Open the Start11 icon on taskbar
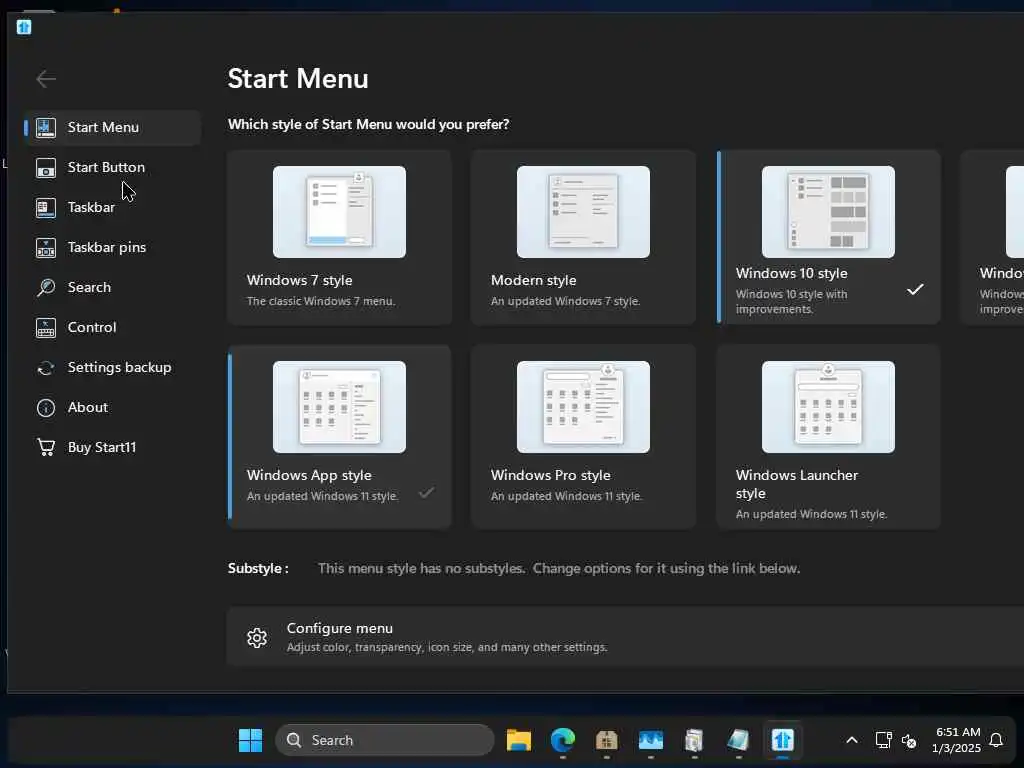The image size is (1024, 768). pos(782,740)
